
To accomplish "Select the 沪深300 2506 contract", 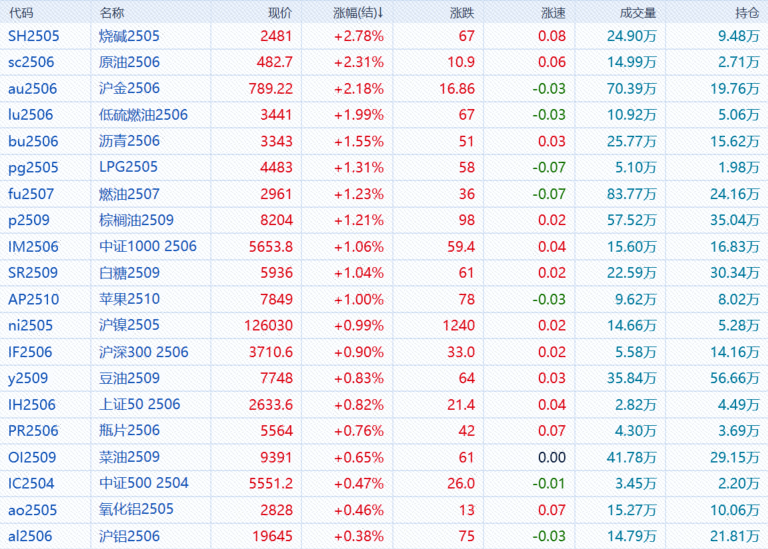I will [x=144, y=352].
